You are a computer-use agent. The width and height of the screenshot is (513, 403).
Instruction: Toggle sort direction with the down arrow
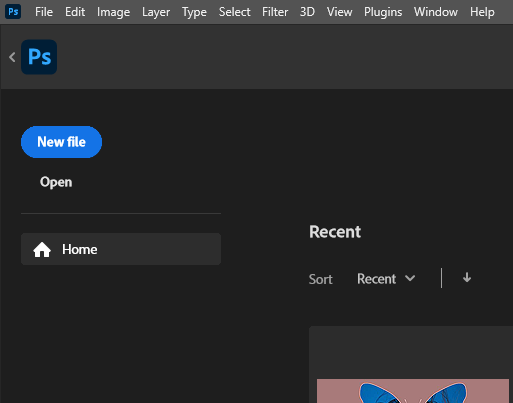point(467,278)
